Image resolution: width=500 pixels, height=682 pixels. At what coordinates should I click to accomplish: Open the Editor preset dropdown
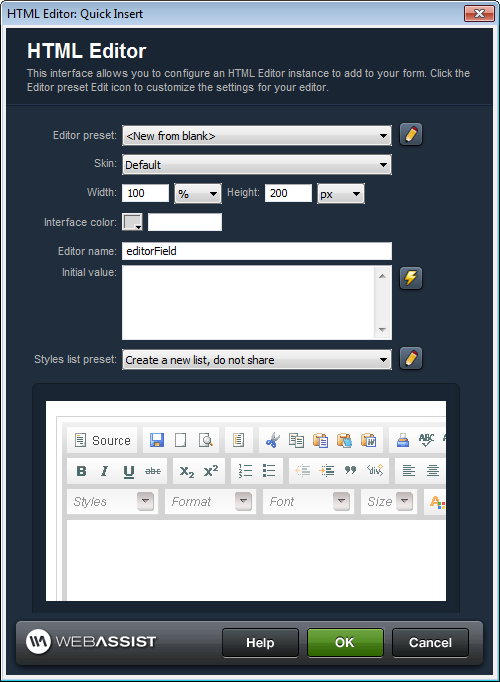tap(257, 136)
